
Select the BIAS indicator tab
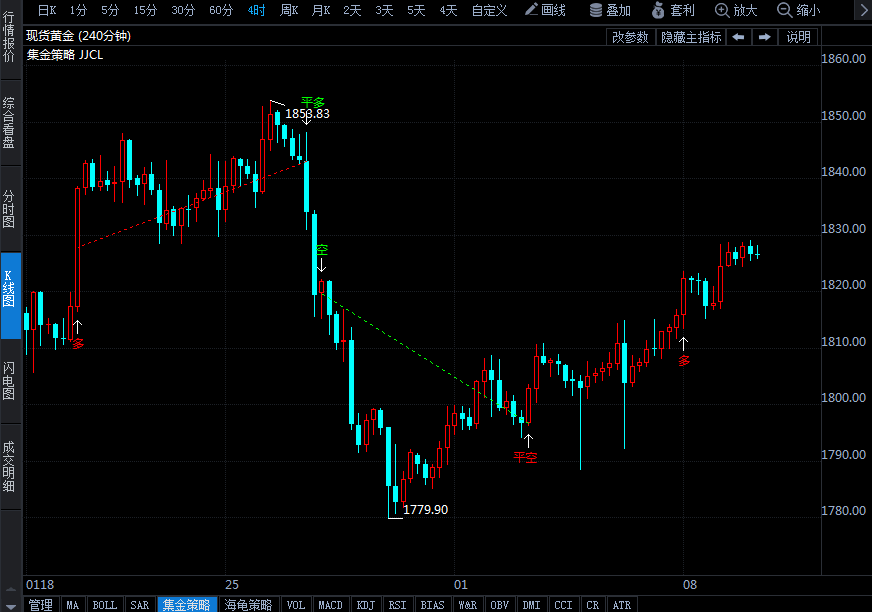click(x=433, y=605)
